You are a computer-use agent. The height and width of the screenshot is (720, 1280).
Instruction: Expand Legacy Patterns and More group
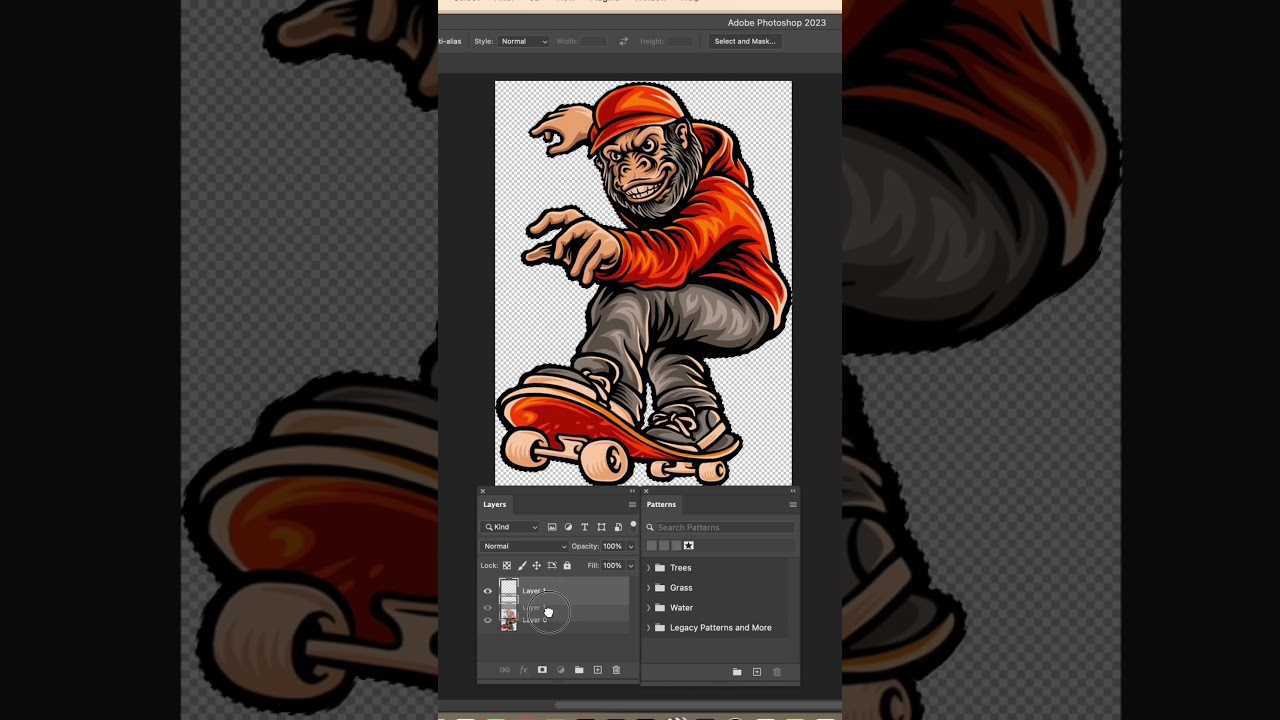pyautogui.click(x=648, y=628)
